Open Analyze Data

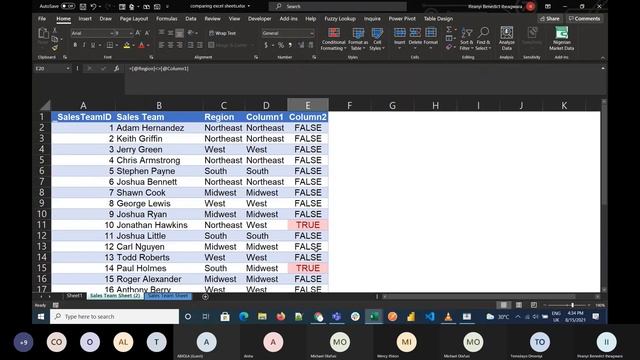pos(507,39)
